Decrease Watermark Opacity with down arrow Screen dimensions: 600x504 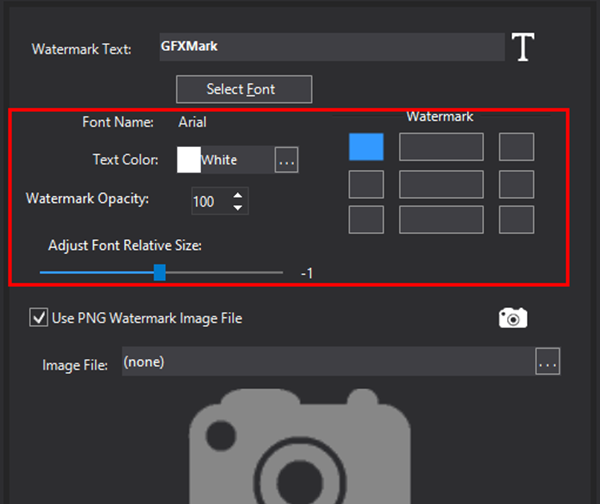tap(238, 207)
